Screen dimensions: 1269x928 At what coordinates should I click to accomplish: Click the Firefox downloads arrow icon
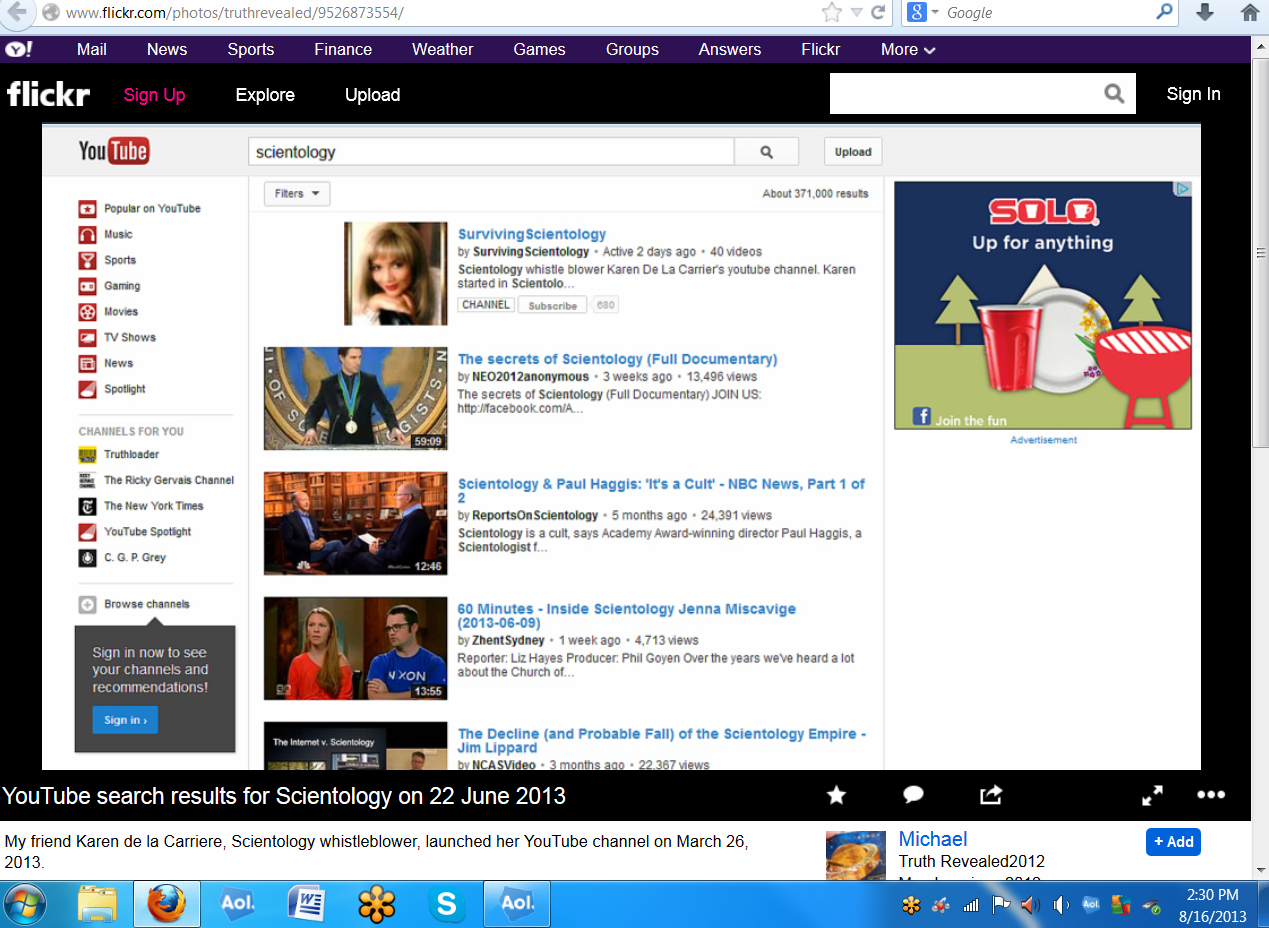1205,12
